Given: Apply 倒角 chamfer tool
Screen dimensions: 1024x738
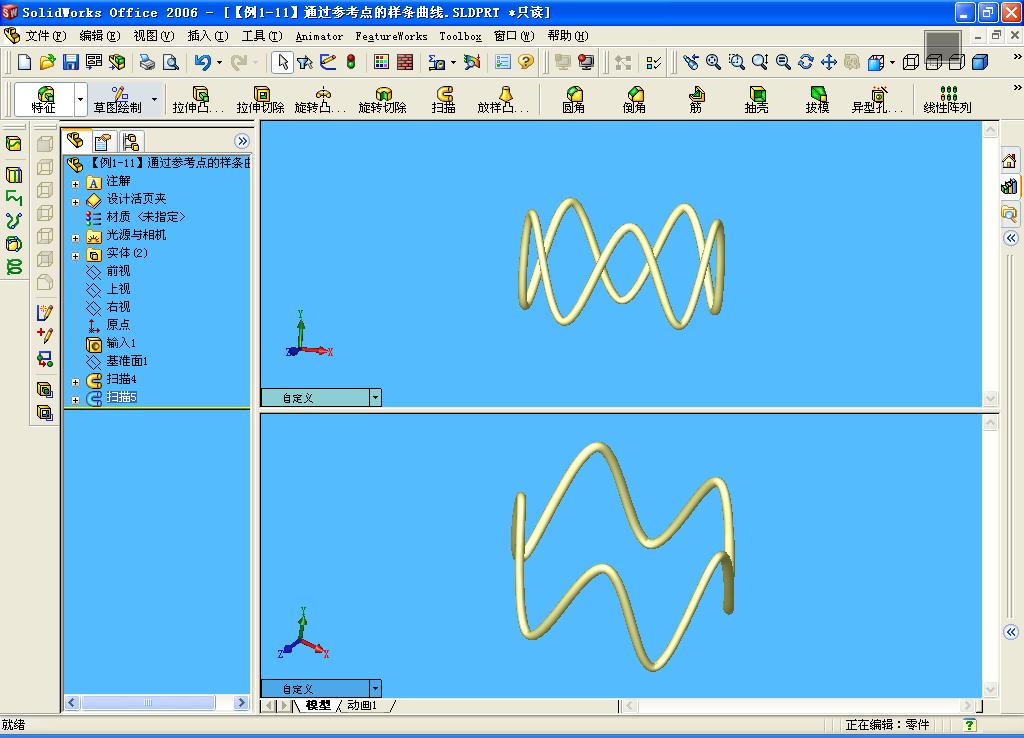Looking at the screenshot, I should tap(634, 100).
